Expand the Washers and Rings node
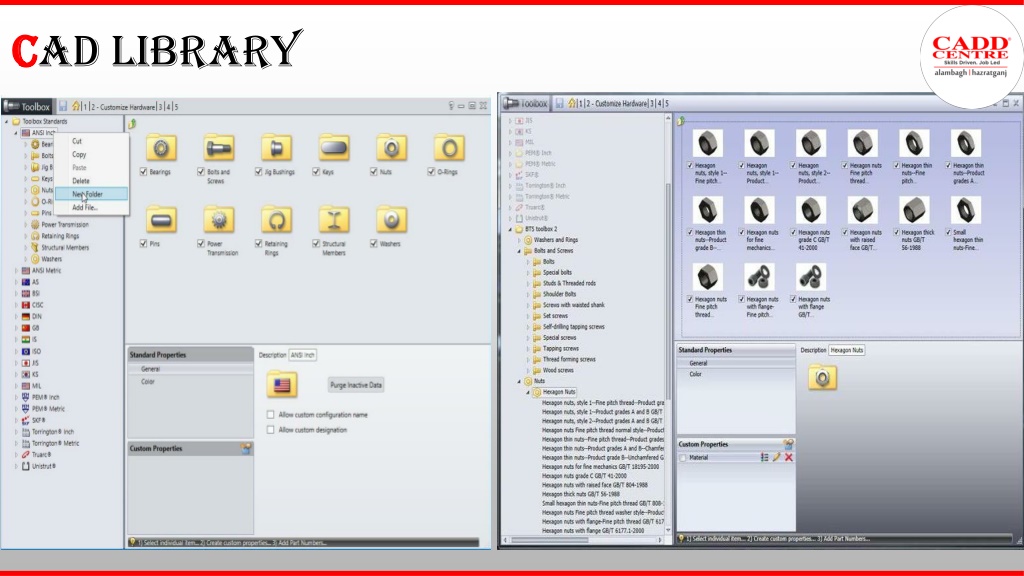Screen dimensions: 1024x576 [520, 240]
